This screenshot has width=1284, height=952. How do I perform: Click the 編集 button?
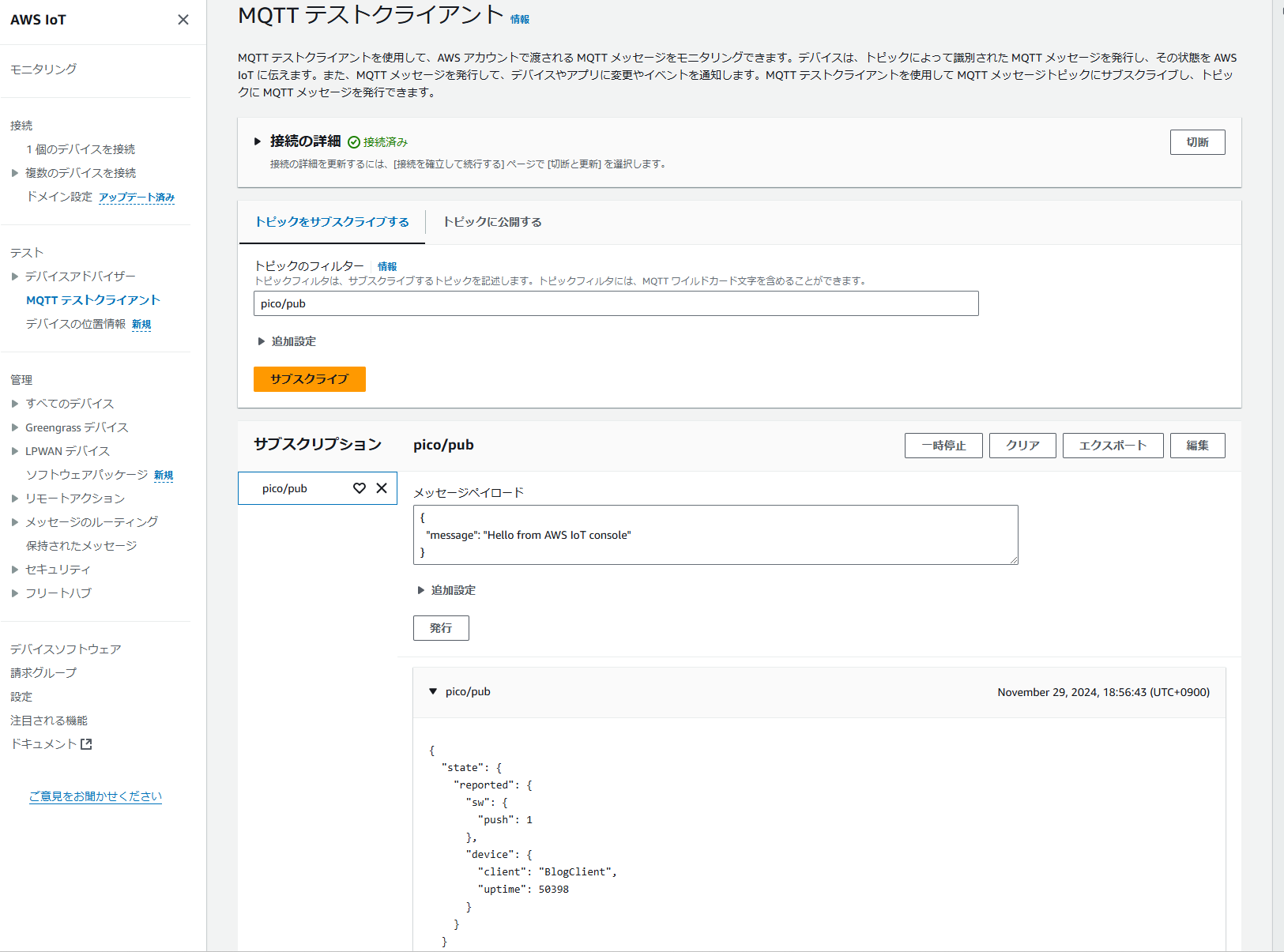tap(1198, 446)
